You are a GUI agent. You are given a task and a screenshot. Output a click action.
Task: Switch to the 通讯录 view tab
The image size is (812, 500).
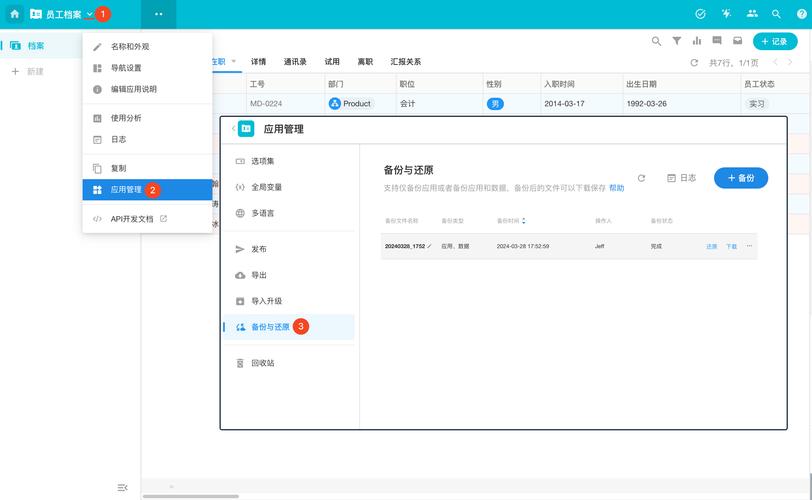(295, 62)
